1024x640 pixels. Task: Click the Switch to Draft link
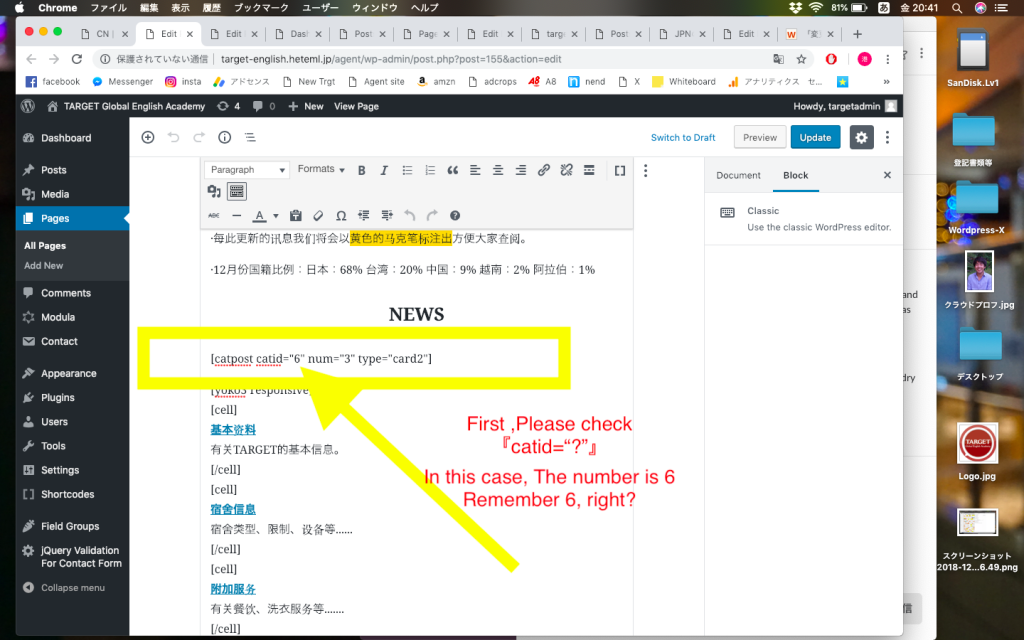coord(683,137)
